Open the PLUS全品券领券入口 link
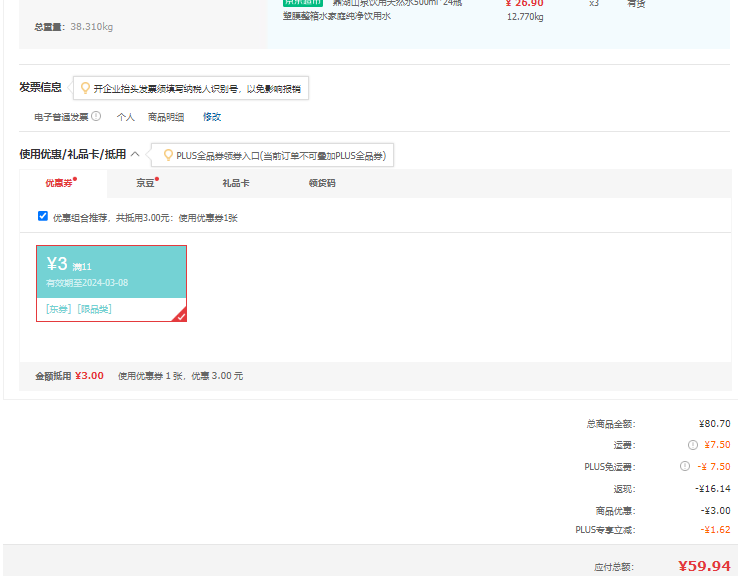This screenshot has height=576, width=738. coord(281,156)
